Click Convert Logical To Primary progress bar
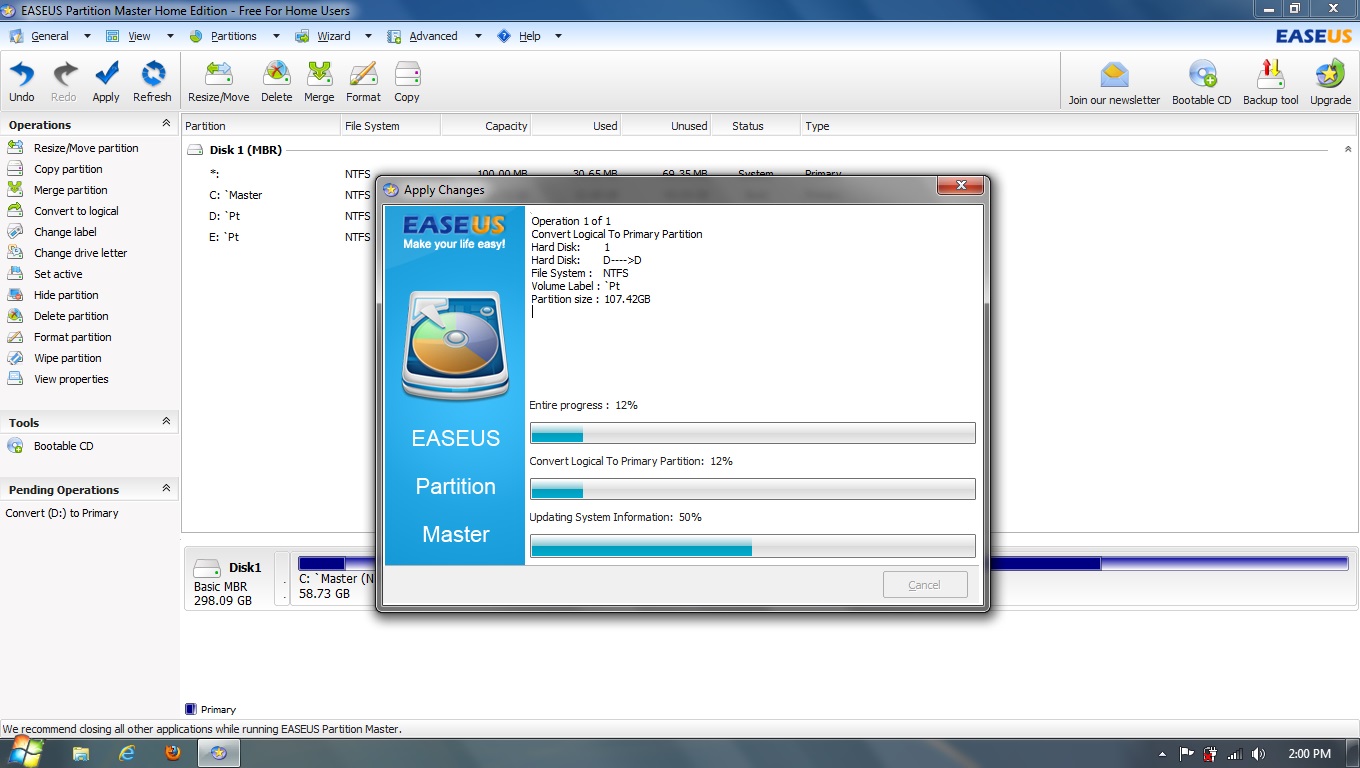Image resolution: width=1360 pixels, height=768 pixels. [752, 489]
